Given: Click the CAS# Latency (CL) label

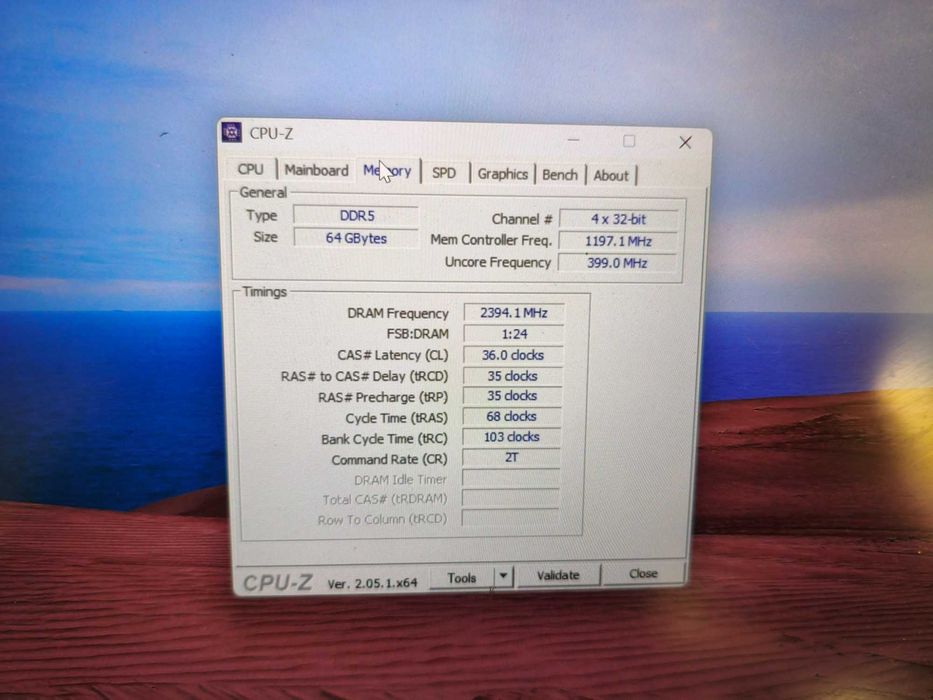Looking at the screenshot, I should point(393,355).
